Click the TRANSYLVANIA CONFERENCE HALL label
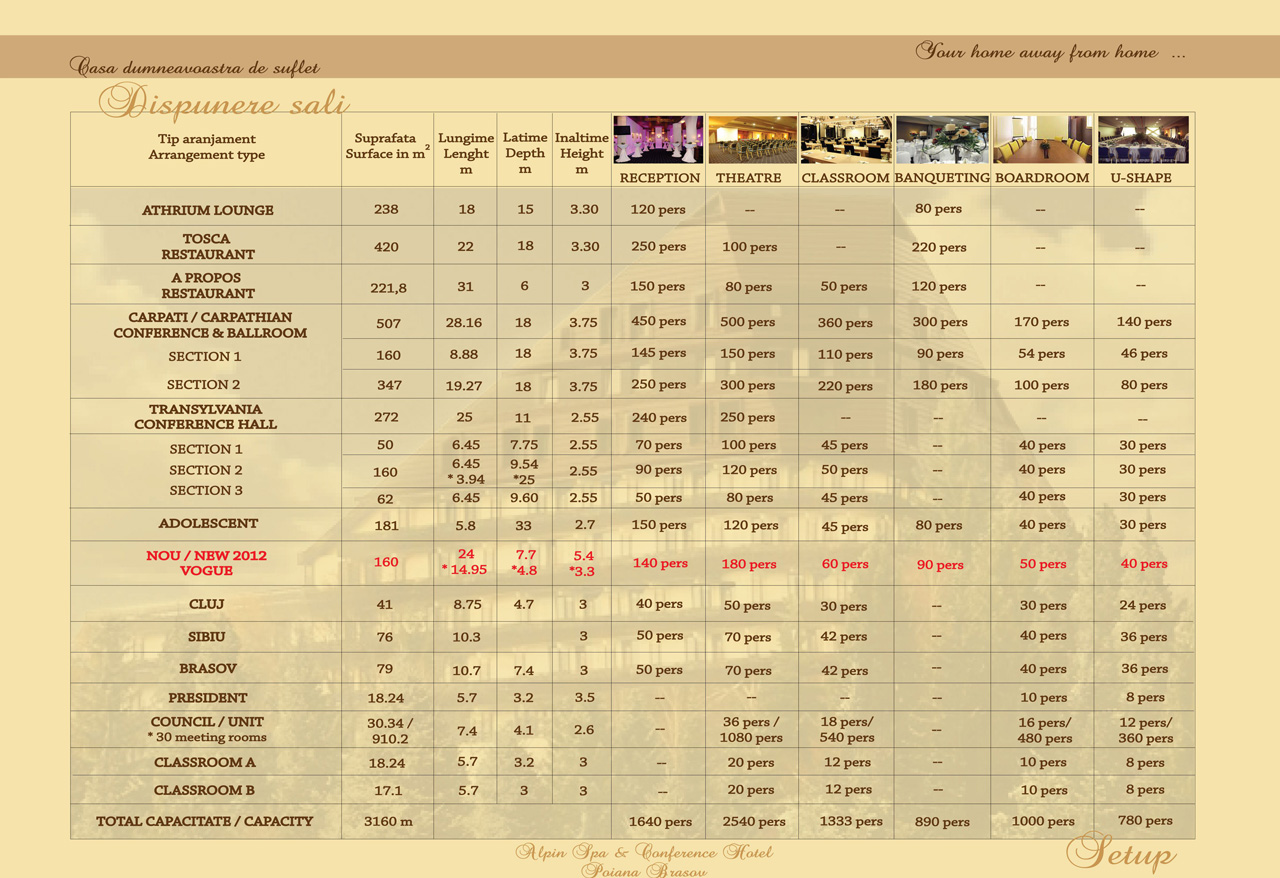Viewport: 1280px width, 878px height. [x=207, y=417]
